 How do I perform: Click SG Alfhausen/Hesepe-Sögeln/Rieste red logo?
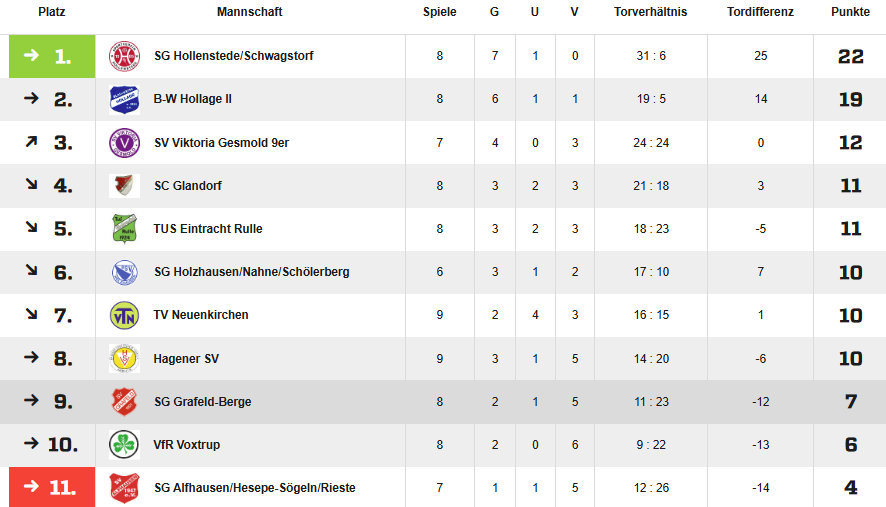point(124,488)
